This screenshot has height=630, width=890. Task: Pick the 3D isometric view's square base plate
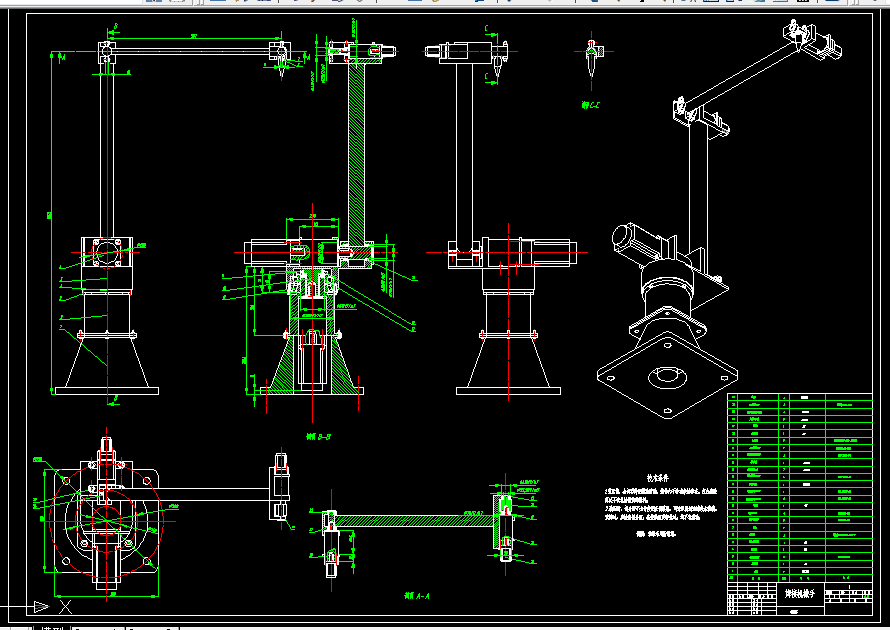[x=668, y=375]
